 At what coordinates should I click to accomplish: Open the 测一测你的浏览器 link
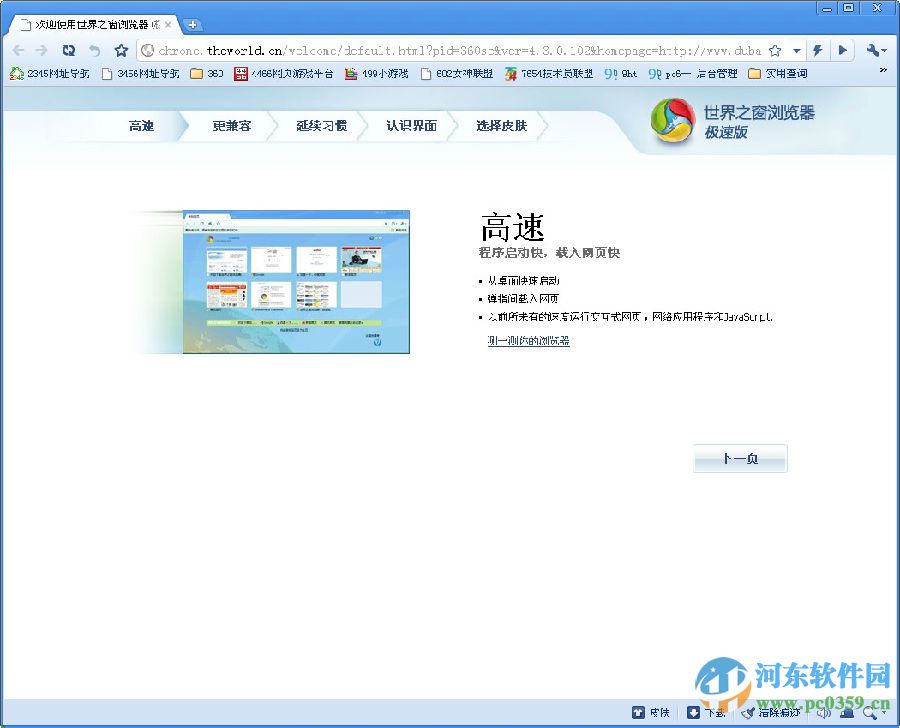527,340
